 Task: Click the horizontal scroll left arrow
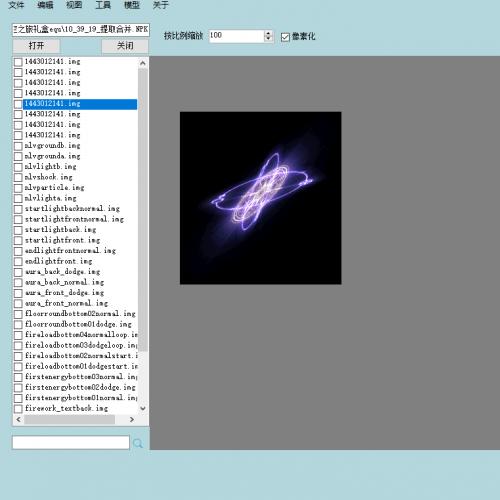coord(19,419)
